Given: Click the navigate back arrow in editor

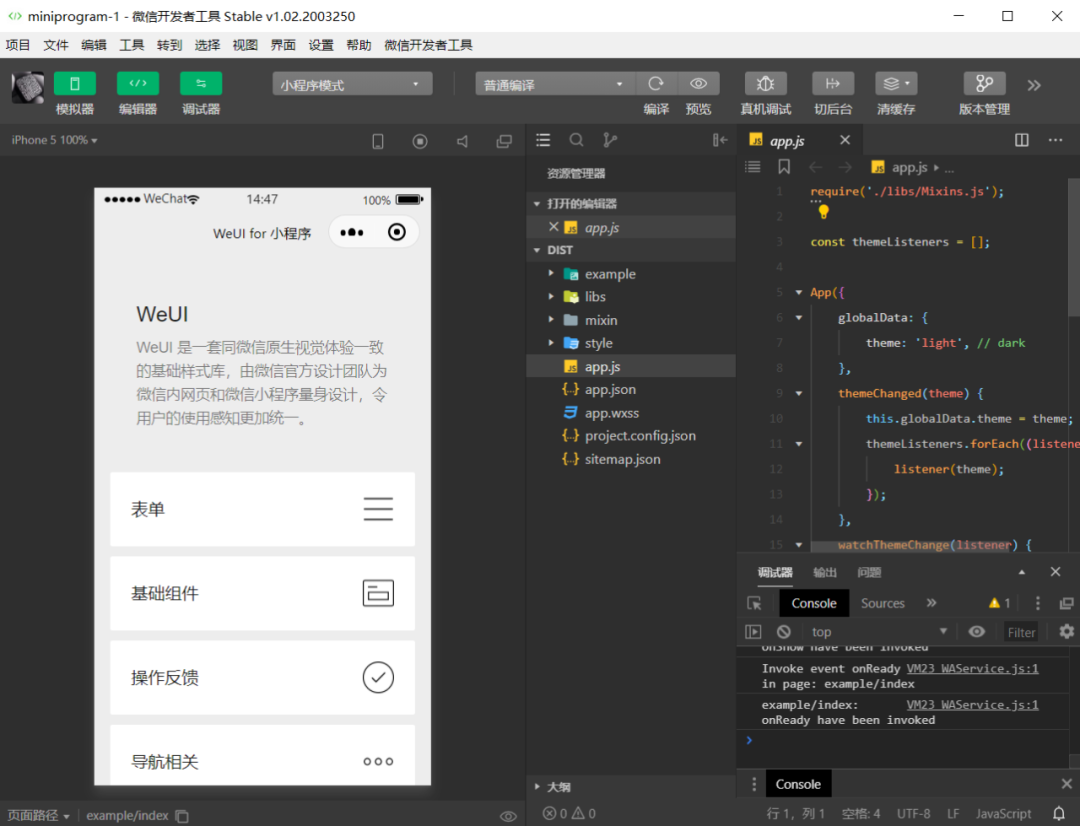Looking at the screenshot, I should 816,167.
